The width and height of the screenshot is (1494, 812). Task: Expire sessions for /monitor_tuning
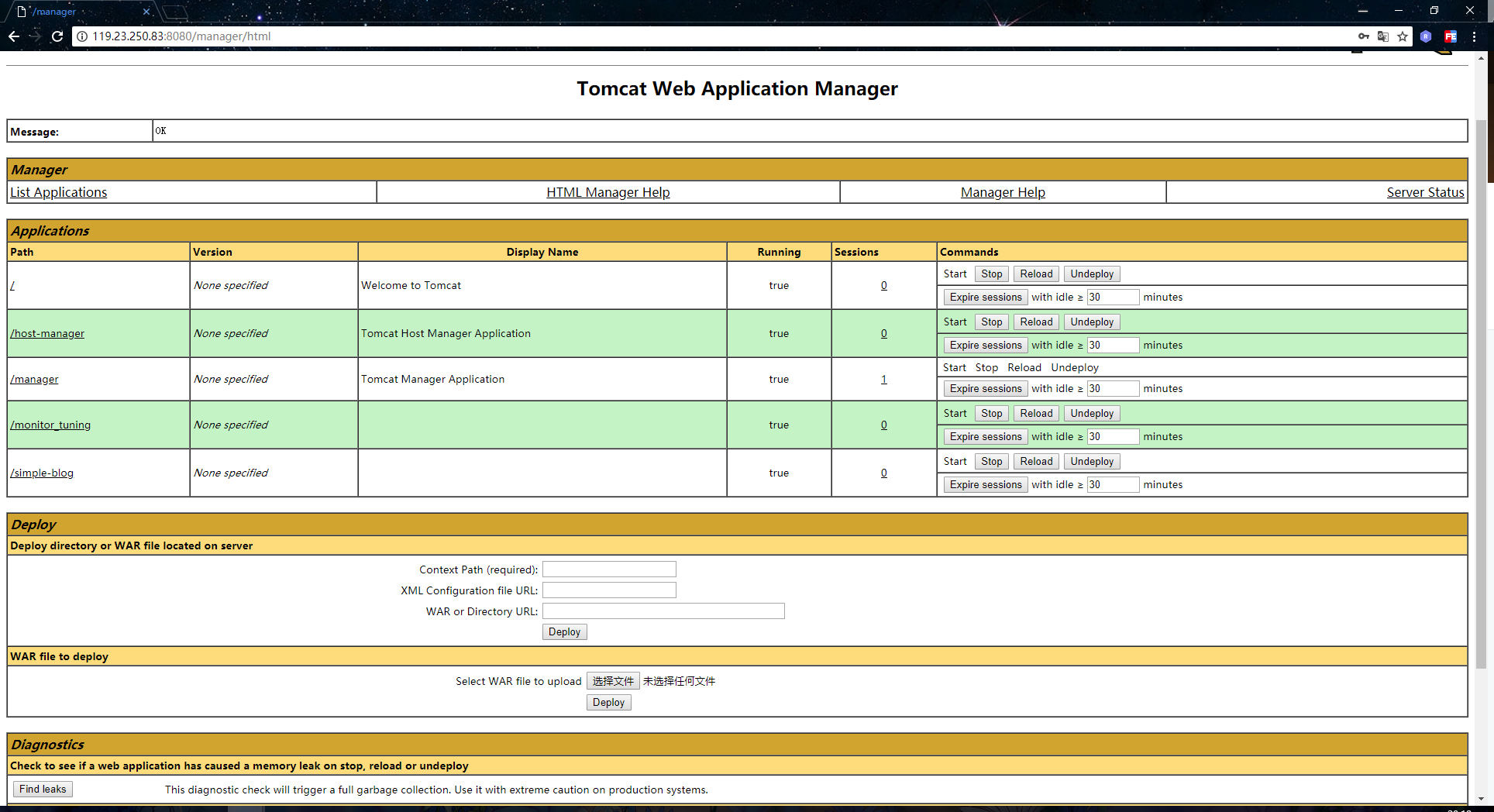click(x=986, y=436)
